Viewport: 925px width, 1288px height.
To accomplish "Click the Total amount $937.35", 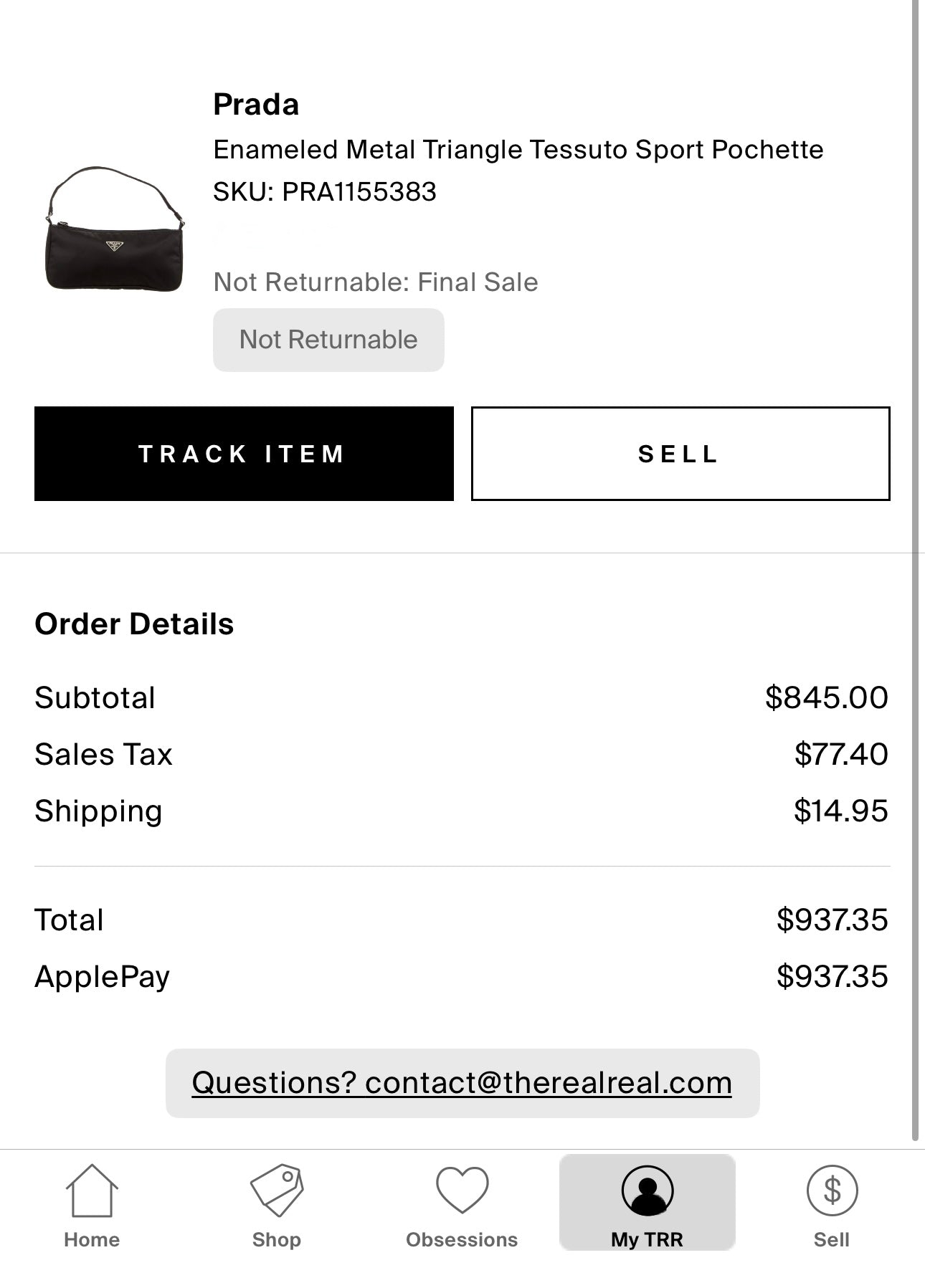I will click(x=832, y=920).
